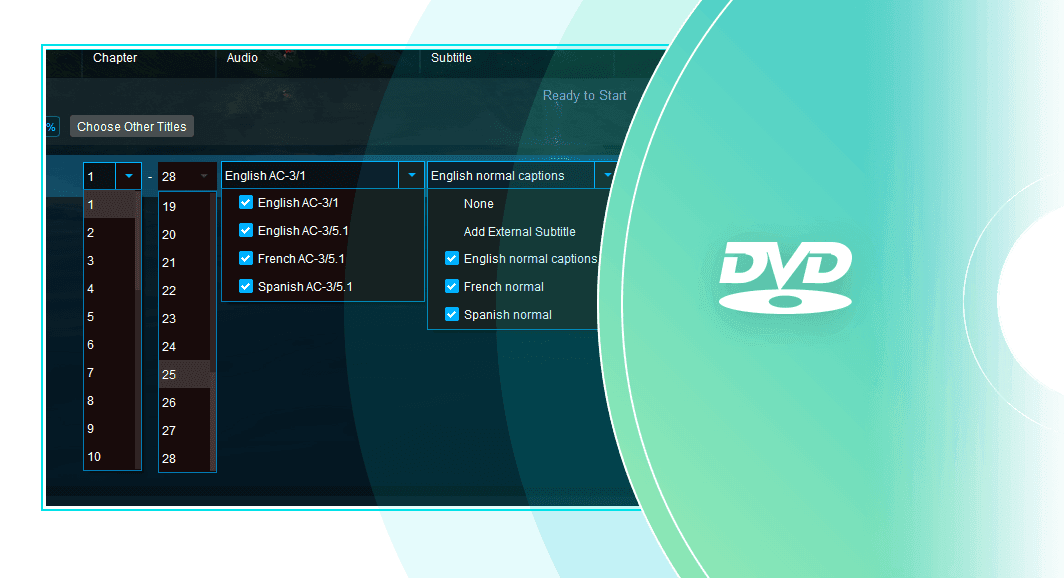Open the start chapter dropdown arrow
Viewport: 1064px width, 579px height.
pos(129,176)
